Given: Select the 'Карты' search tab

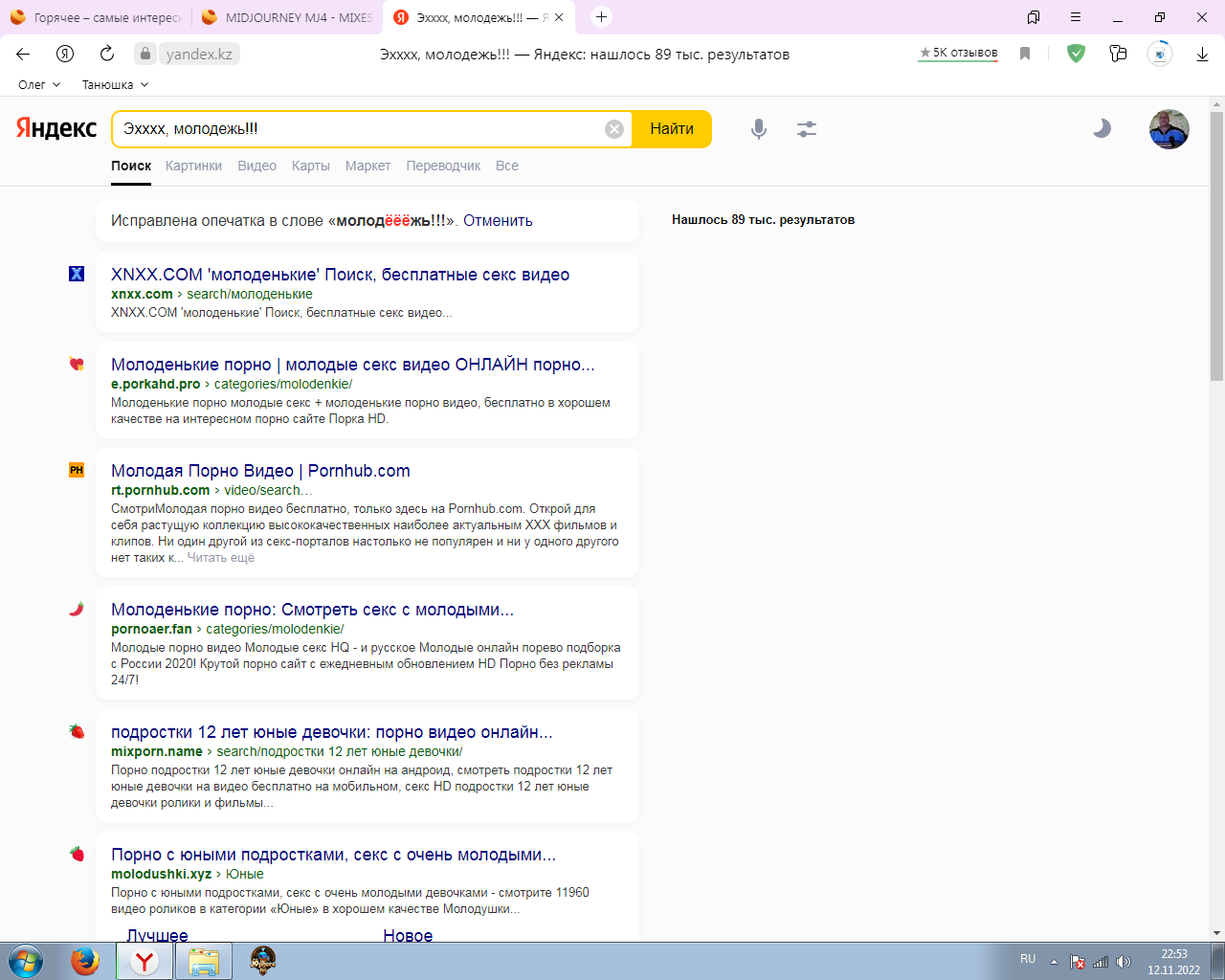Looking at the screenshot, I should (311, 166).
